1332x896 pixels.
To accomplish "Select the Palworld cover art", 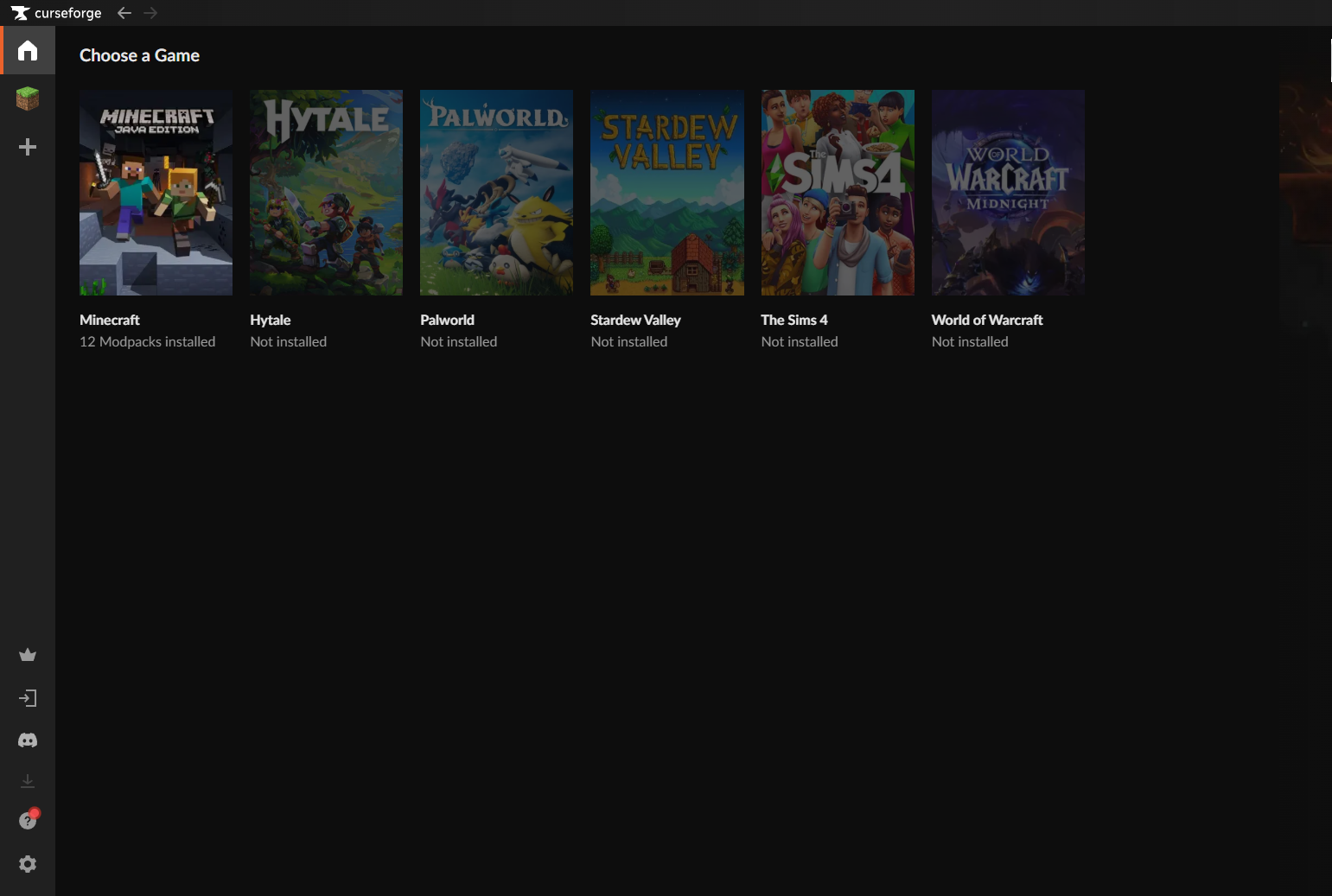I will click(496, 193).
